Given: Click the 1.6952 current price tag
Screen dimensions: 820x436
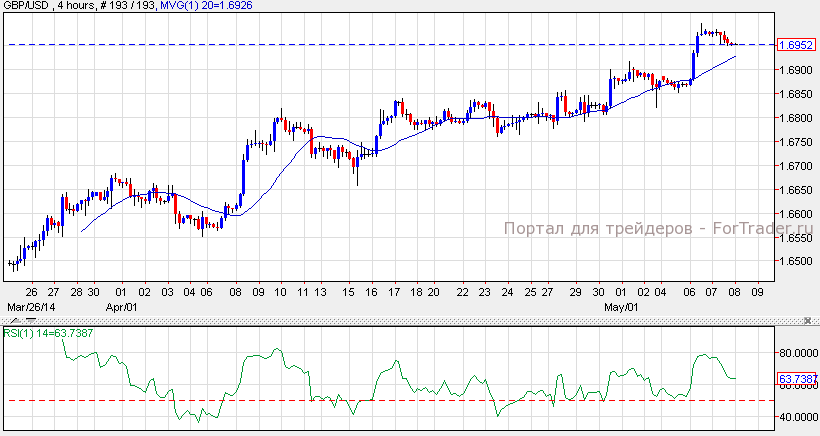Looking at the screenshot, I should (797, 45).
